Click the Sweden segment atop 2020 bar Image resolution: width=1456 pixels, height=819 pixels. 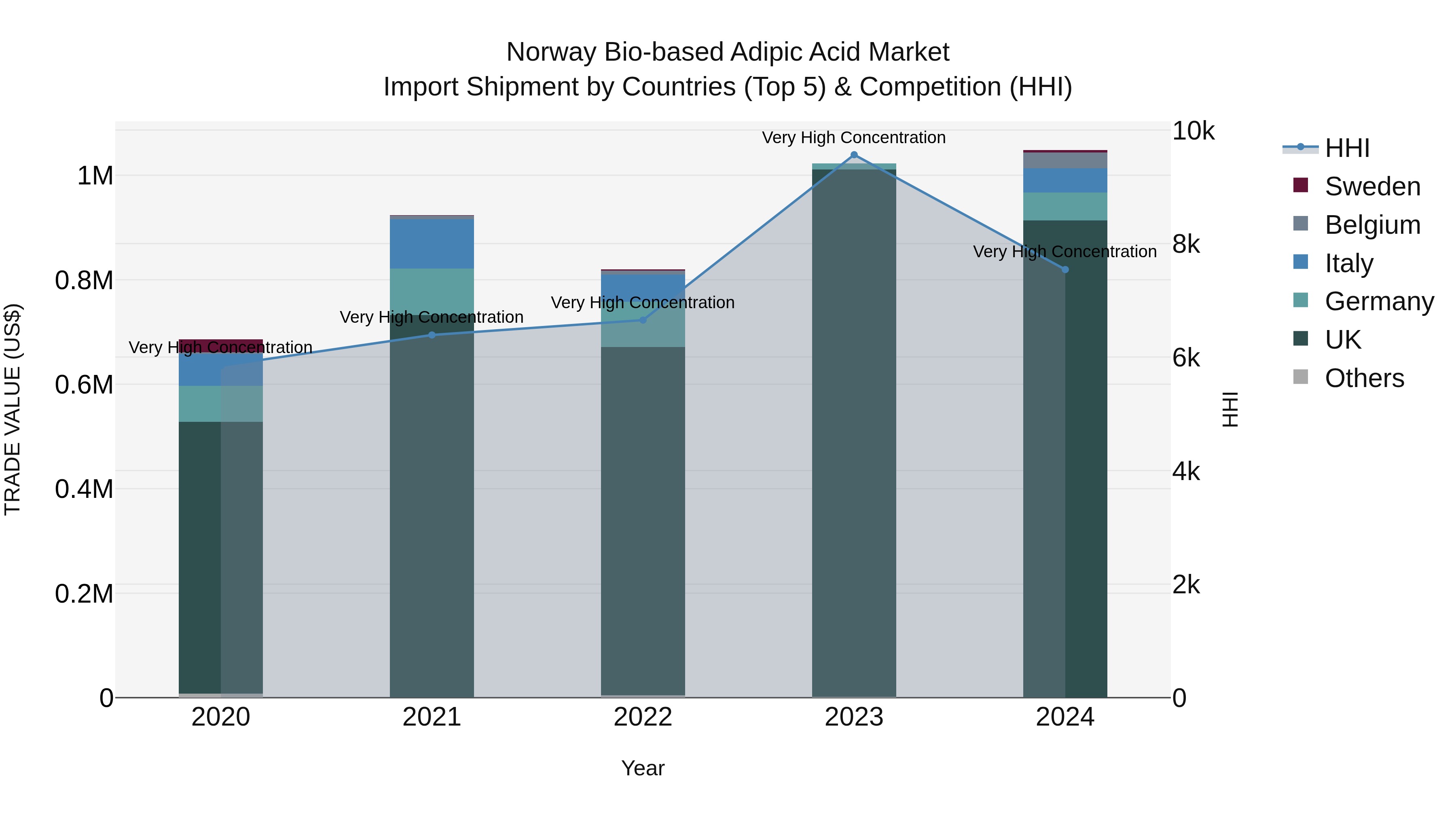pyautogui.click(x=221, y=345)
